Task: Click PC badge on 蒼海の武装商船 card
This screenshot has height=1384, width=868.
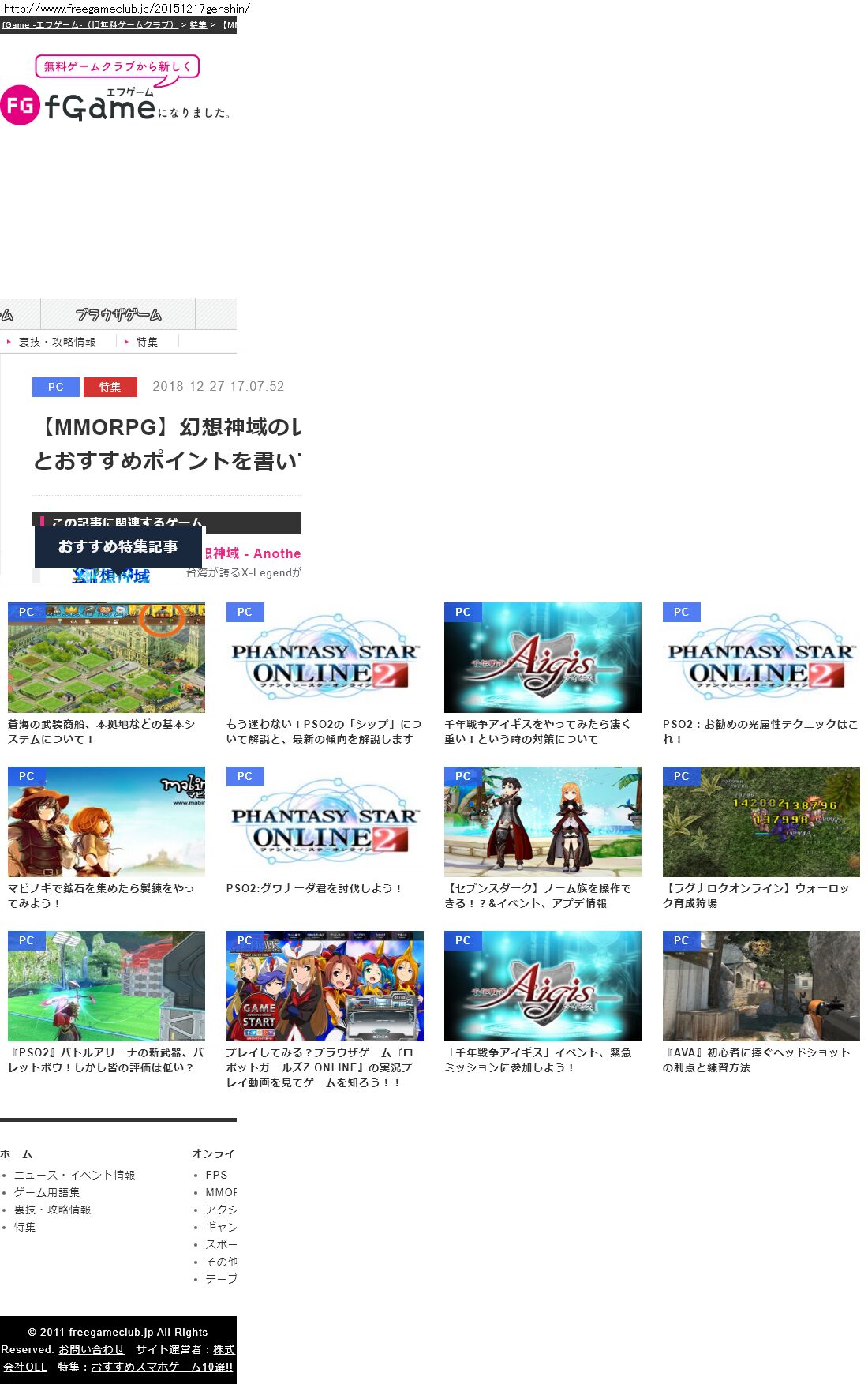Action: pos(26,612)
